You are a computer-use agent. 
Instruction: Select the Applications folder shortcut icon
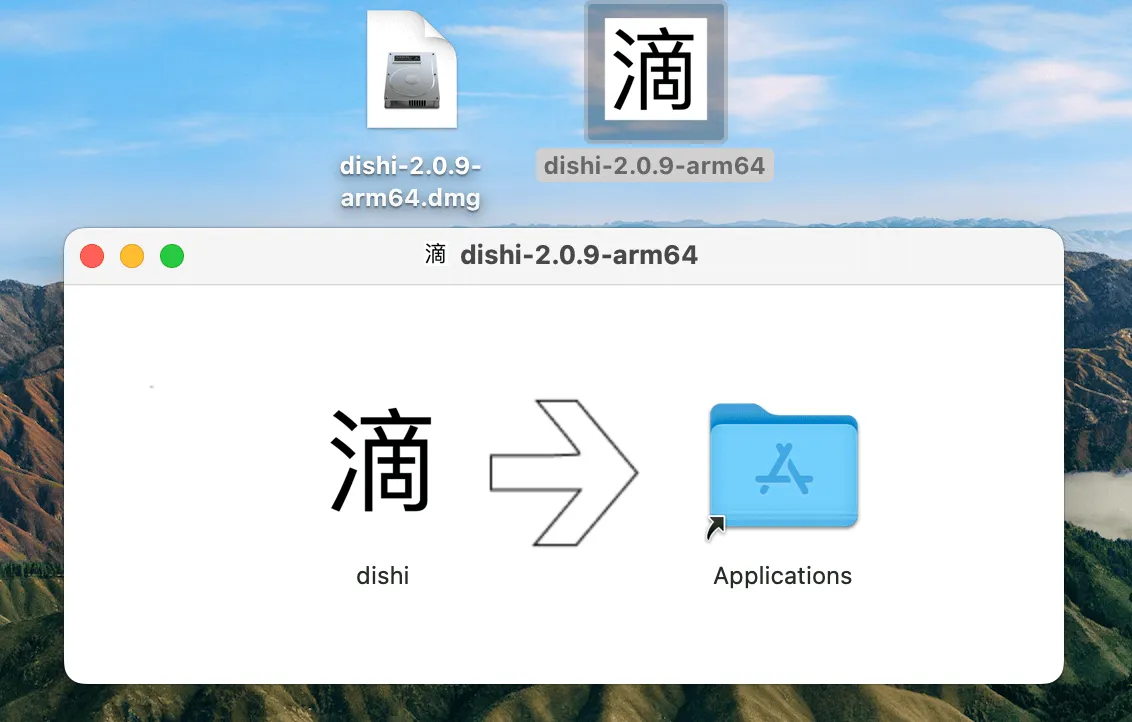[x=783, y=466]
